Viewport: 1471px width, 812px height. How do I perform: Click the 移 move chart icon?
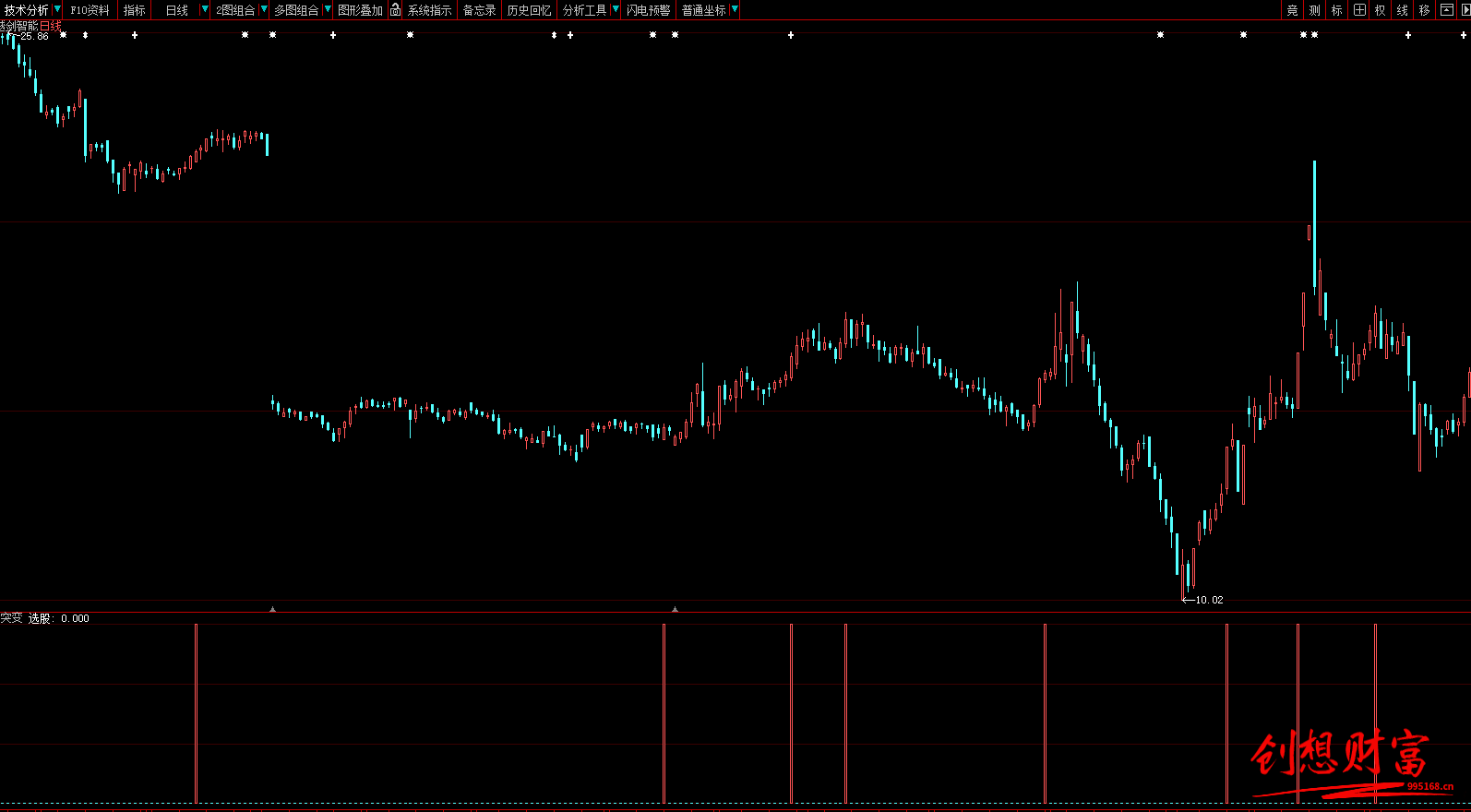click(1425, 10)
